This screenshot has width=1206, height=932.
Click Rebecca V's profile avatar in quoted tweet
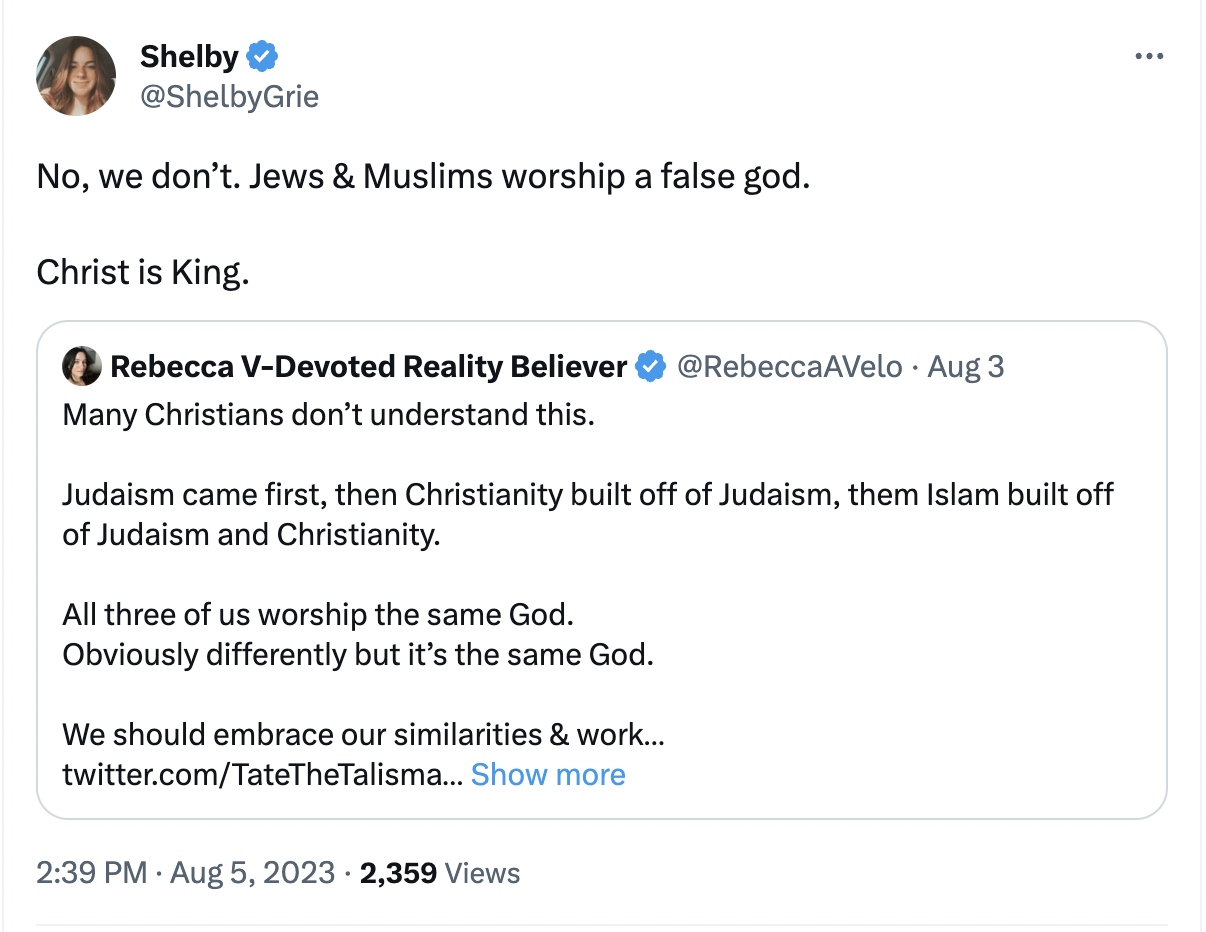pyautogui.click(x=82, y=366)
